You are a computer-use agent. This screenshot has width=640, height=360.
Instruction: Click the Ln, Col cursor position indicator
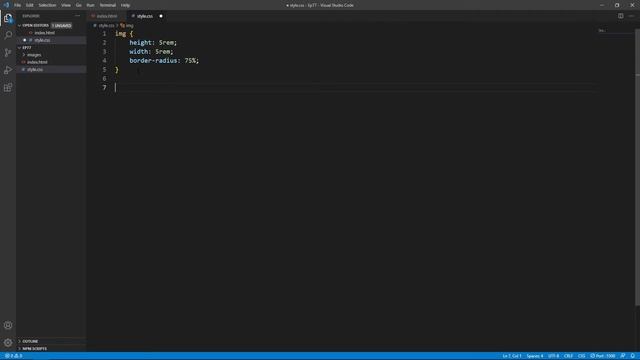[x=511, y=356]
